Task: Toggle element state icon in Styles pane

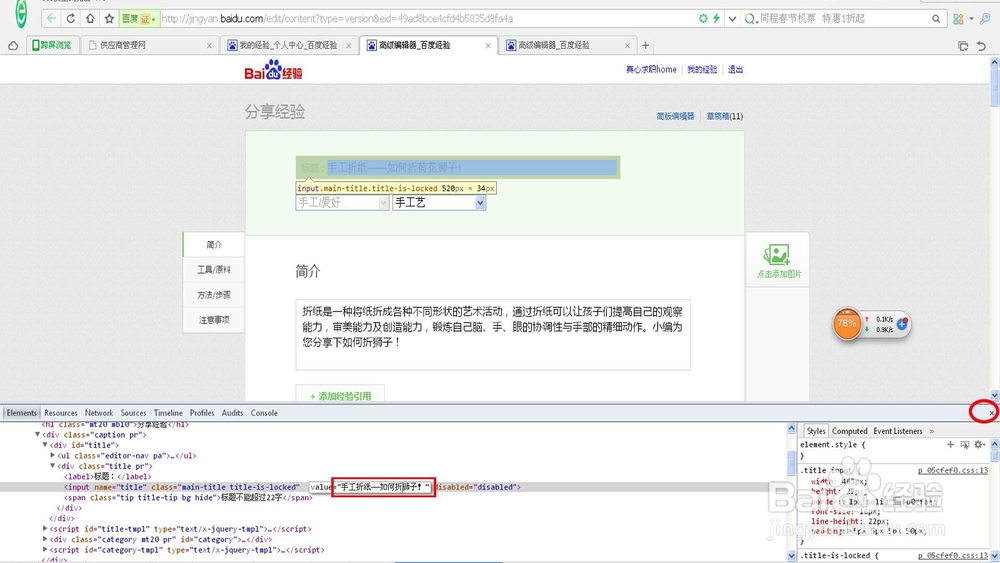Action: pyautogui.click(x=965, y=444)
